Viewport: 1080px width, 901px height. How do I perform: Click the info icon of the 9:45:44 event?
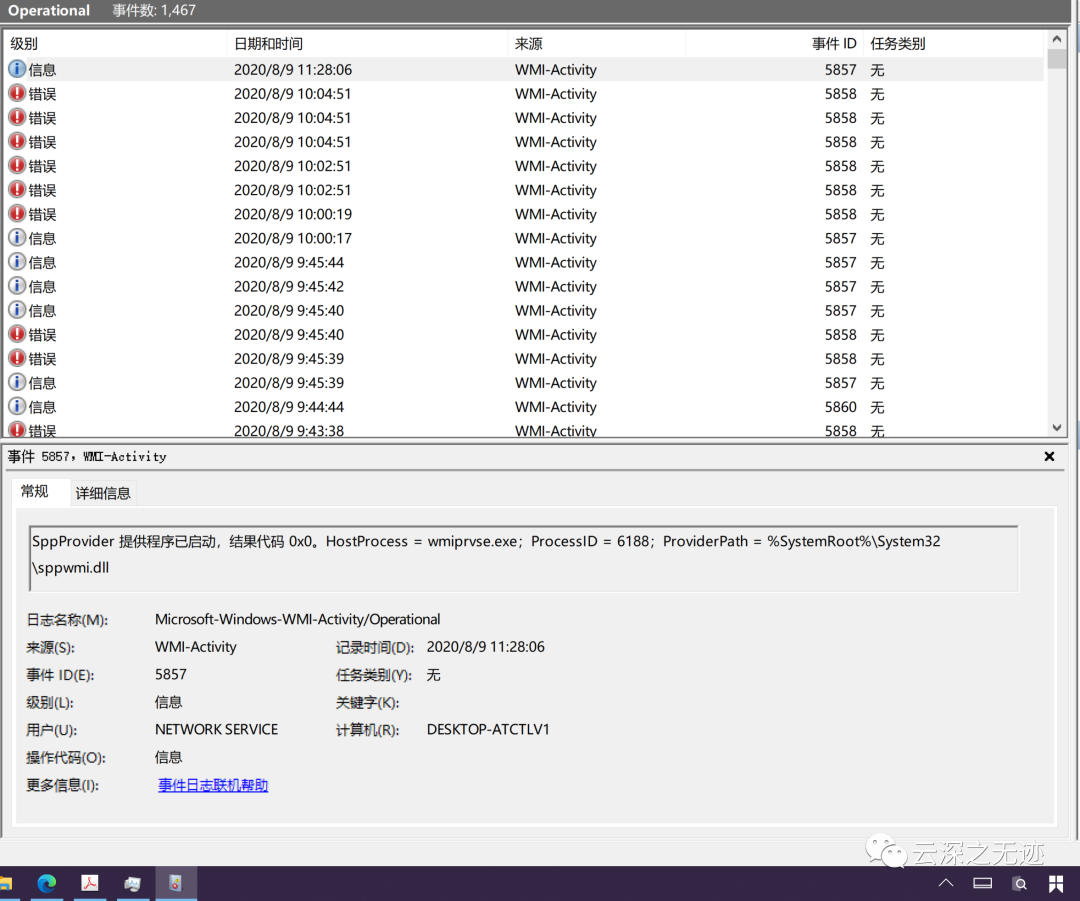pos(17,262)
